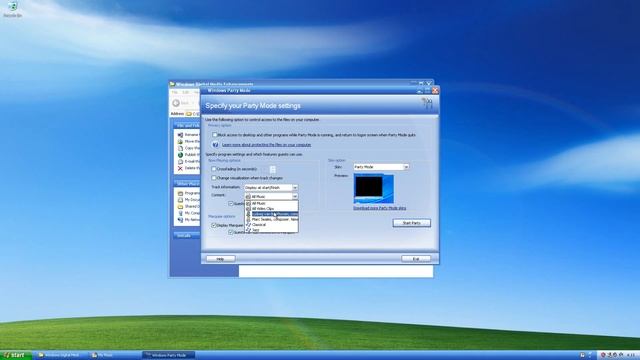Screen dimensions: 640x360
Task: Collapse File and Folder Tasks panel header
Action: click(187, 125)
